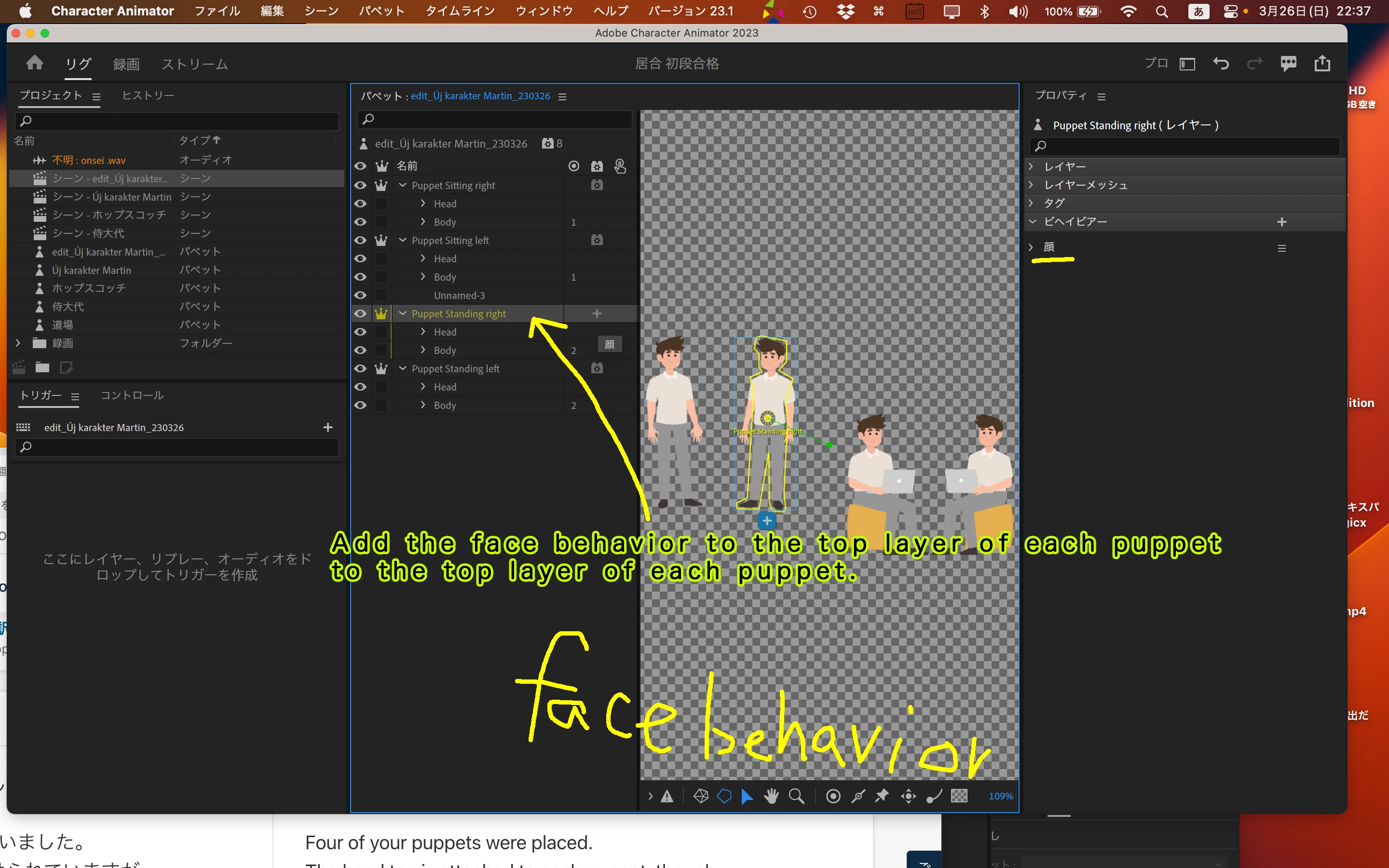
Task: Open the タイムライン menu
Action: click(460, 11)
